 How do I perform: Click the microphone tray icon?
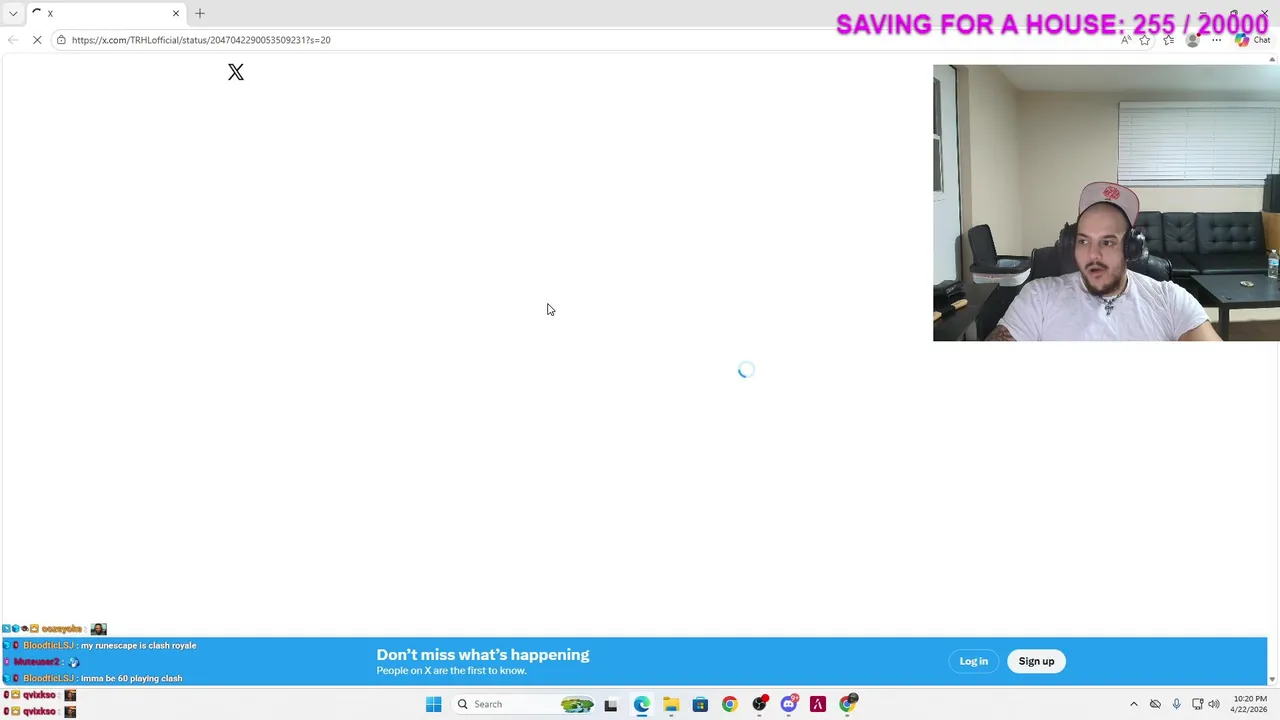click(x=1176, y=704)
